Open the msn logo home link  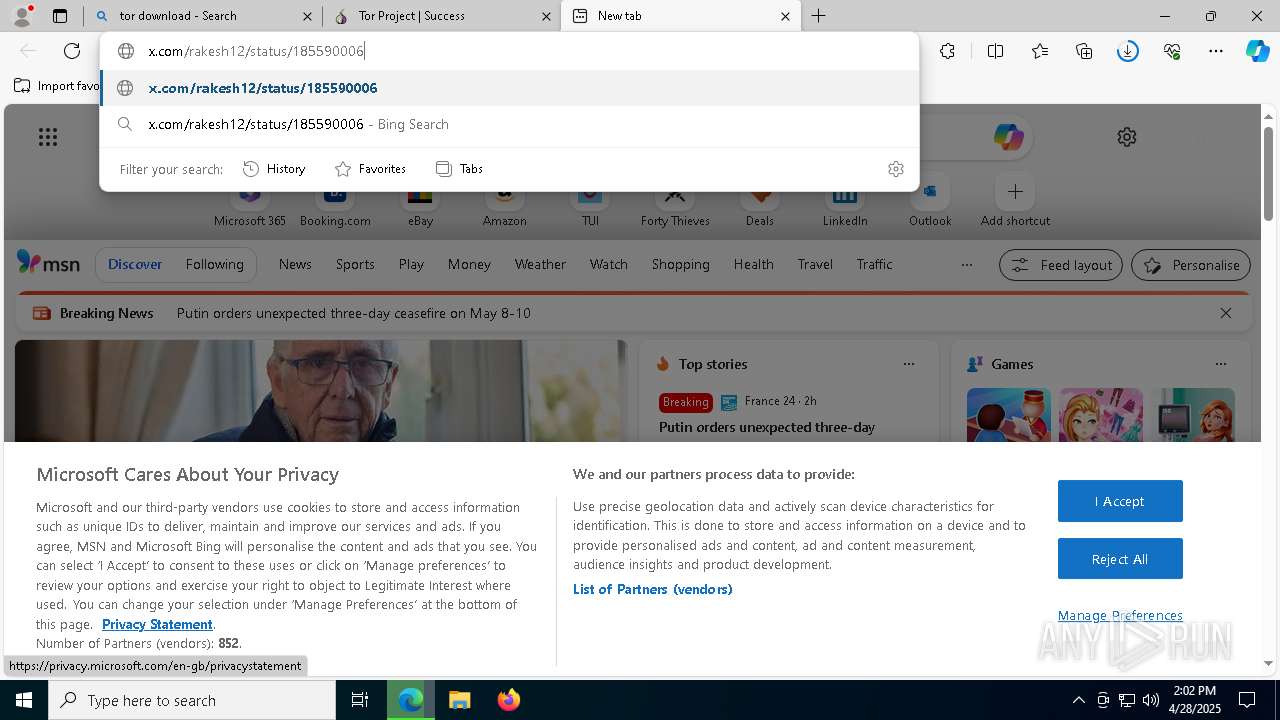point(48,263)
